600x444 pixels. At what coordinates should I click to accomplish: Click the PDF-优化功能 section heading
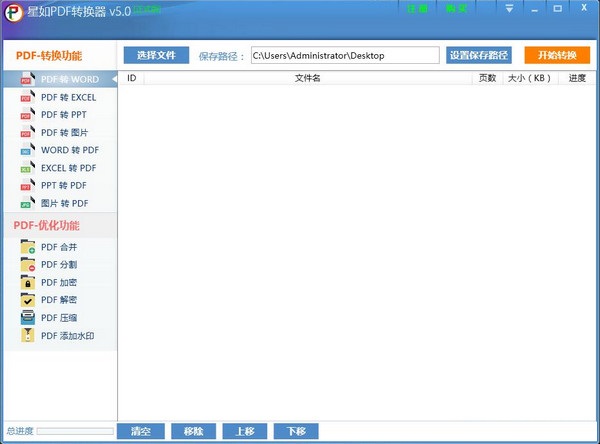(x=47, y=225)
